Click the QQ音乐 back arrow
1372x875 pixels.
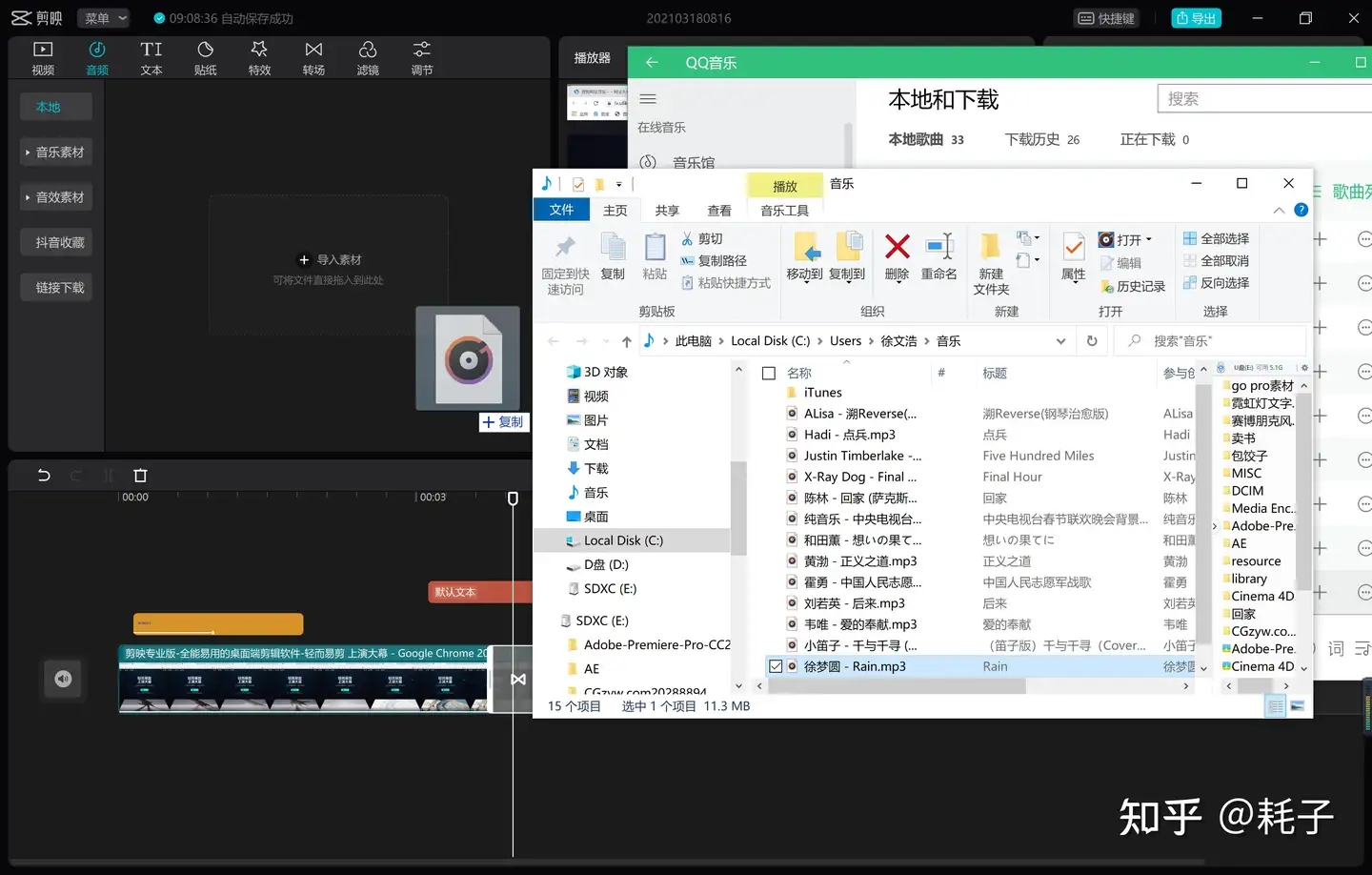click(652, 63)
